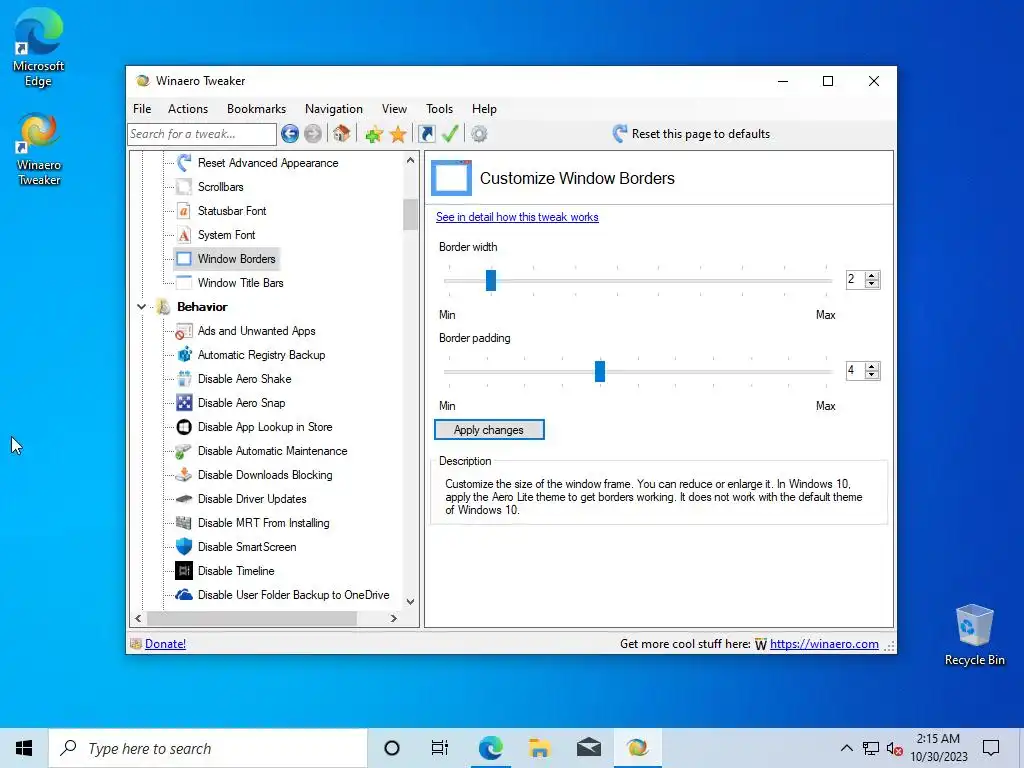Increase Border padding with spinner up arrow
Viewport: 1024px width, 768px height.
pos(872,366)
